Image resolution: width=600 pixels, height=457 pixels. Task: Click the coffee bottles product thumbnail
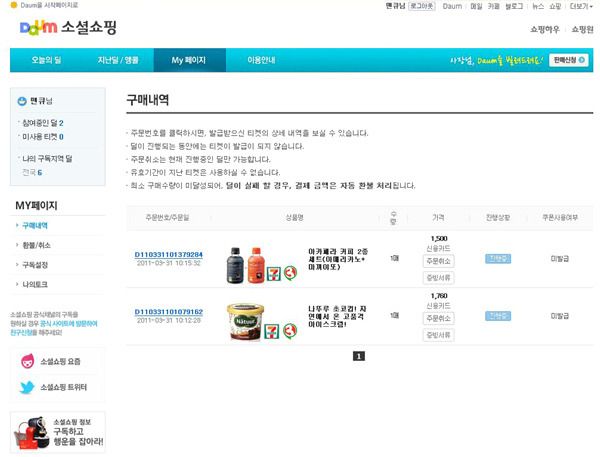click(x=246, y=265)
